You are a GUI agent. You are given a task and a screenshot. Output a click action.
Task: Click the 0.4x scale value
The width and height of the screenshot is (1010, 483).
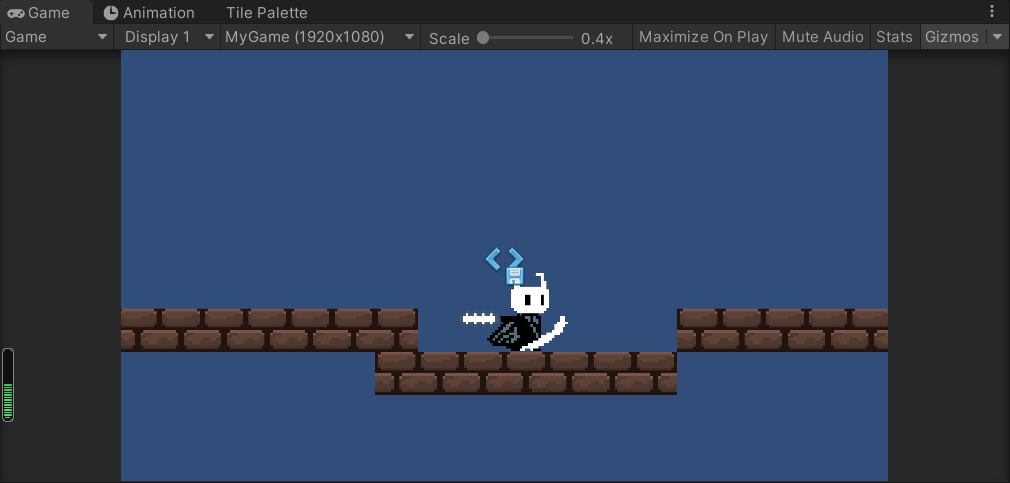[596, 39]
